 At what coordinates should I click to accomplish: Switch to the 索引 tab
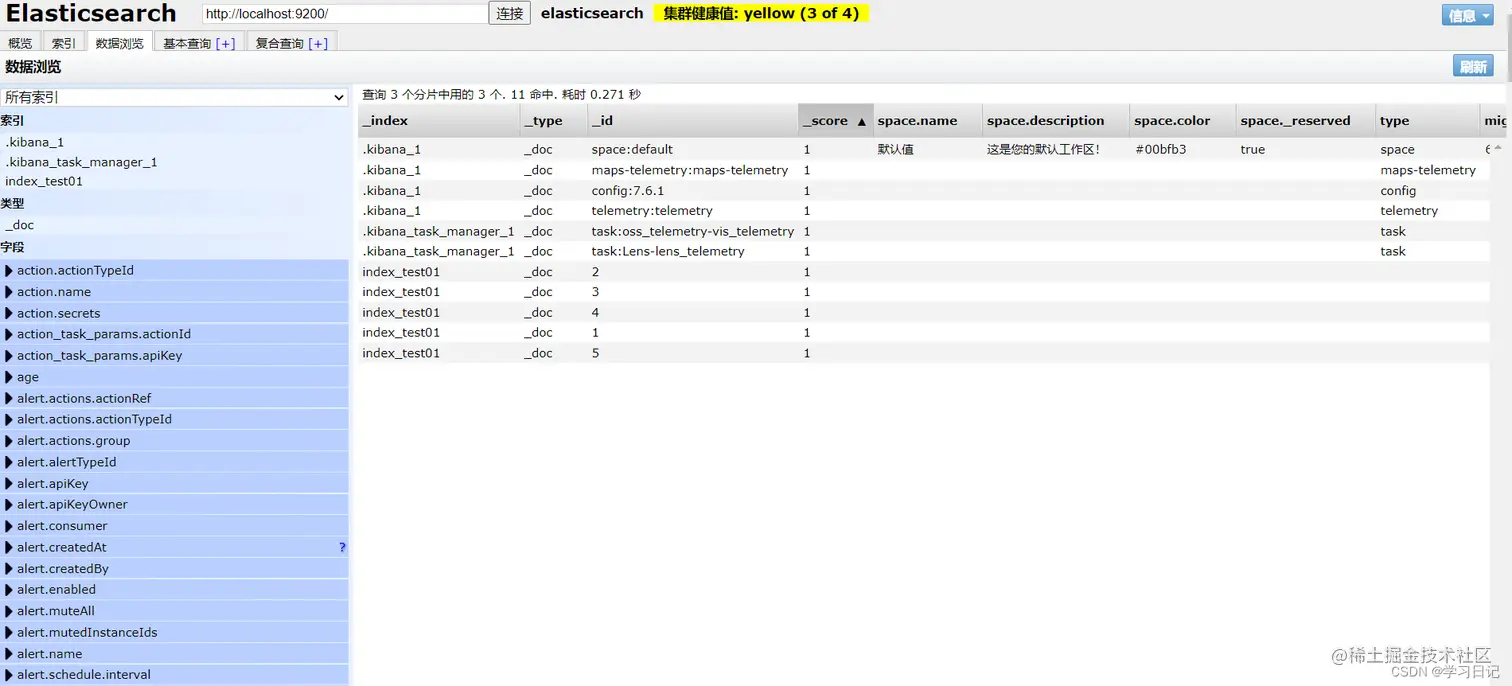click(x=64, y=43)
